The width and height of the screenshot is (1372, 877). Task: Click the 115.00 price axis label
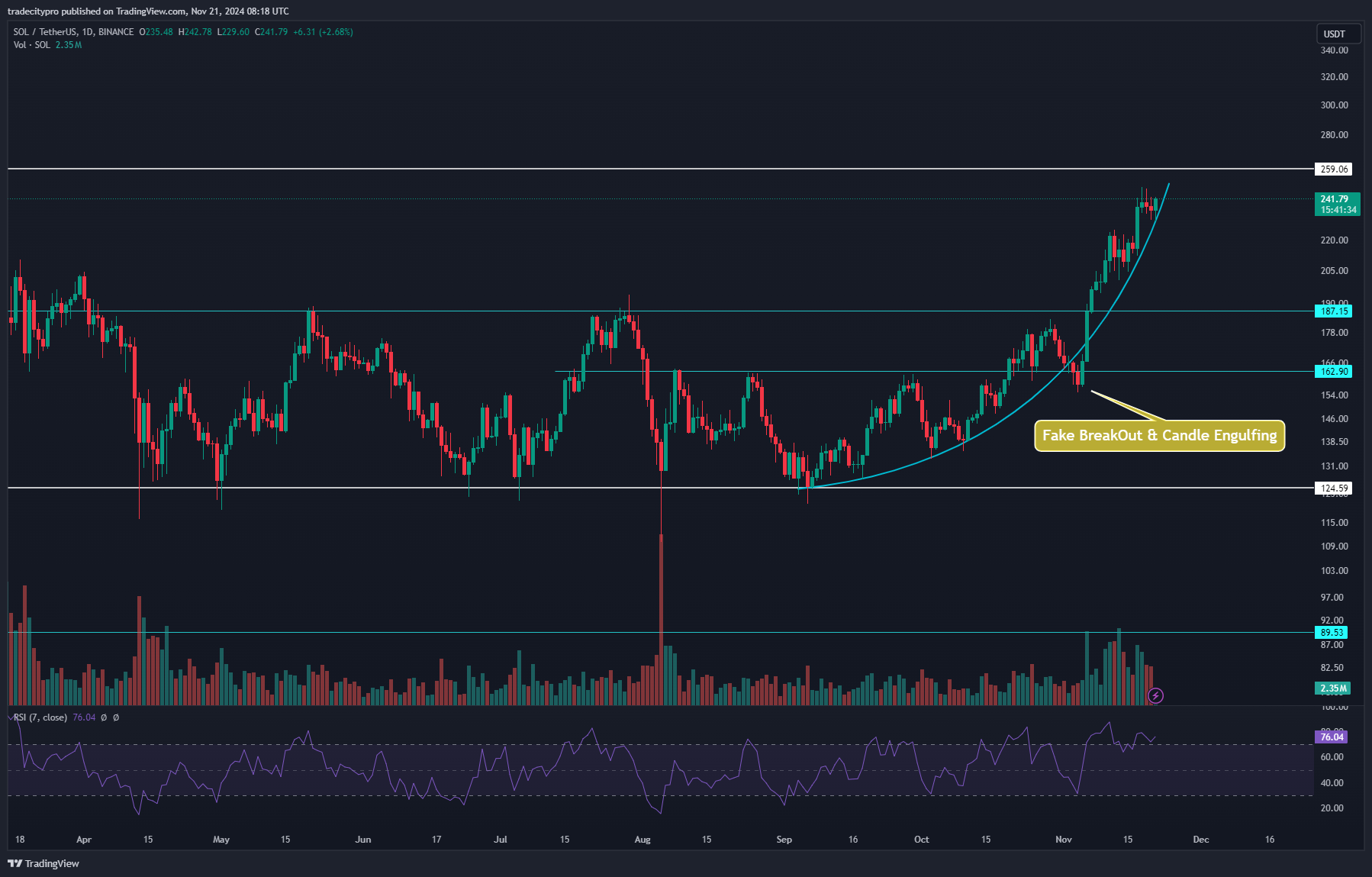coord(1335,523)
